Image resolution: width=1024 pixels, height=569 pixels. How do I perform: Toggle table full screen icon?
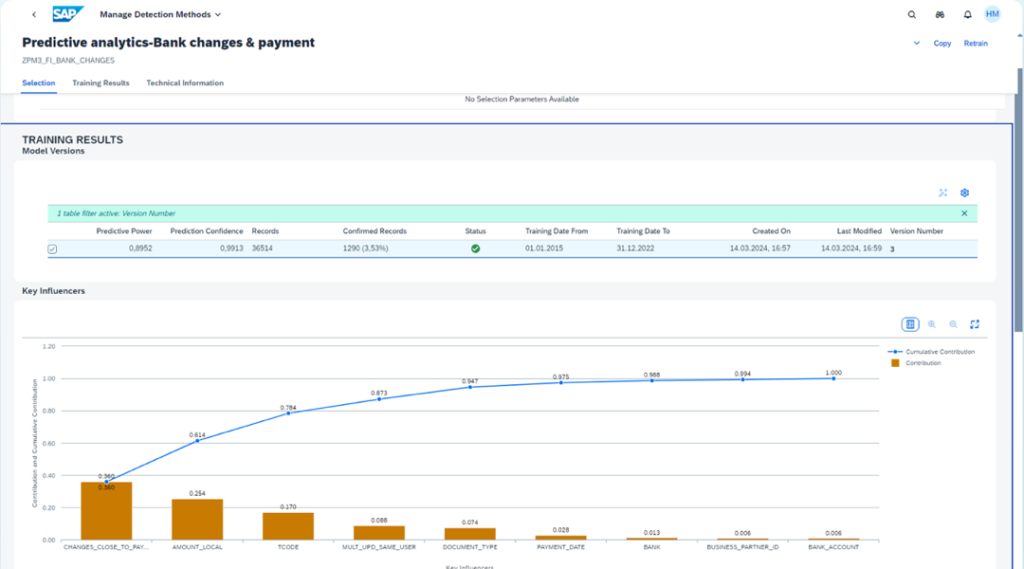pyautogui.click(x=943, y=193)
